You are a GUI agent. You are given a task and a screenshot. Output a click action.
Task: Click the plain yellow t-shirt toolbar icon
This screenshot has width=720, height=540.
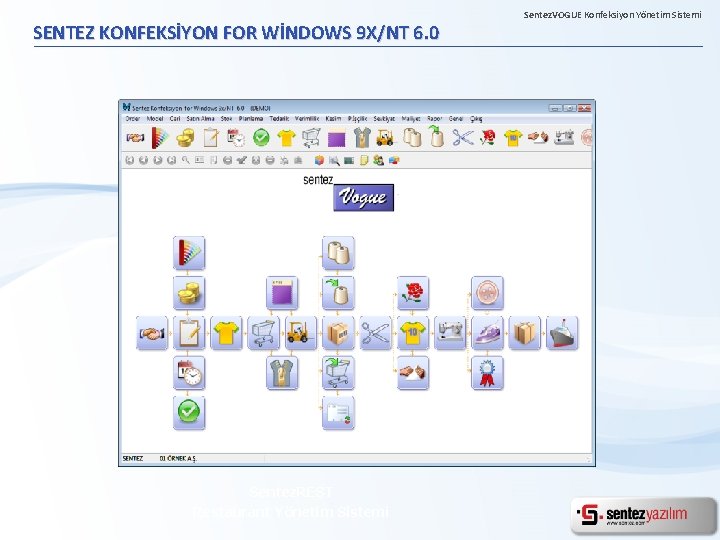point(286,138)
